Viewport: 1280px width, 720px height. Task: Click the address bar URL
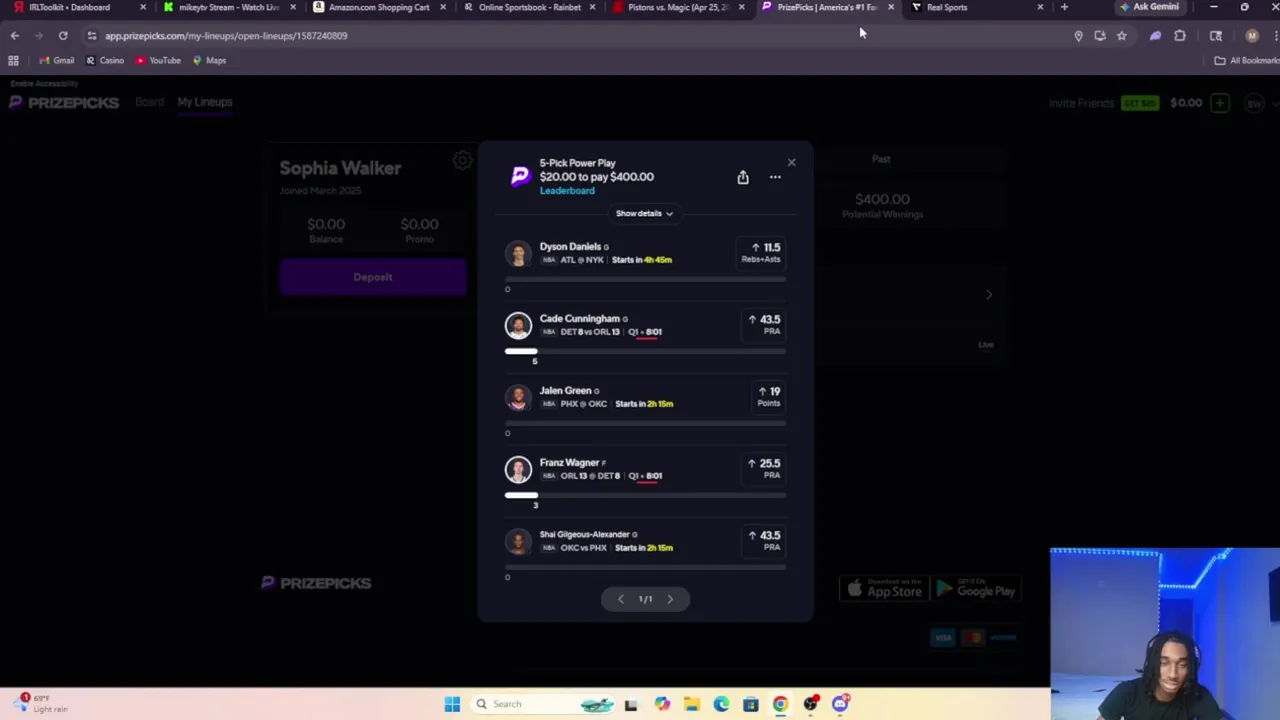coord(226,36)
